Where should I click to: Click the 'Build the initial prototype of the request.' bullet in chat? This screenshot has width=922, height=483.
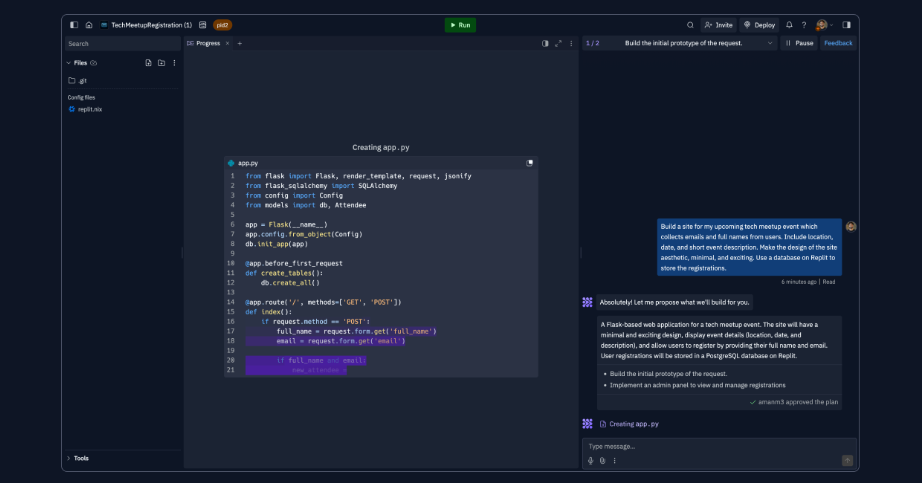point(668,374)
